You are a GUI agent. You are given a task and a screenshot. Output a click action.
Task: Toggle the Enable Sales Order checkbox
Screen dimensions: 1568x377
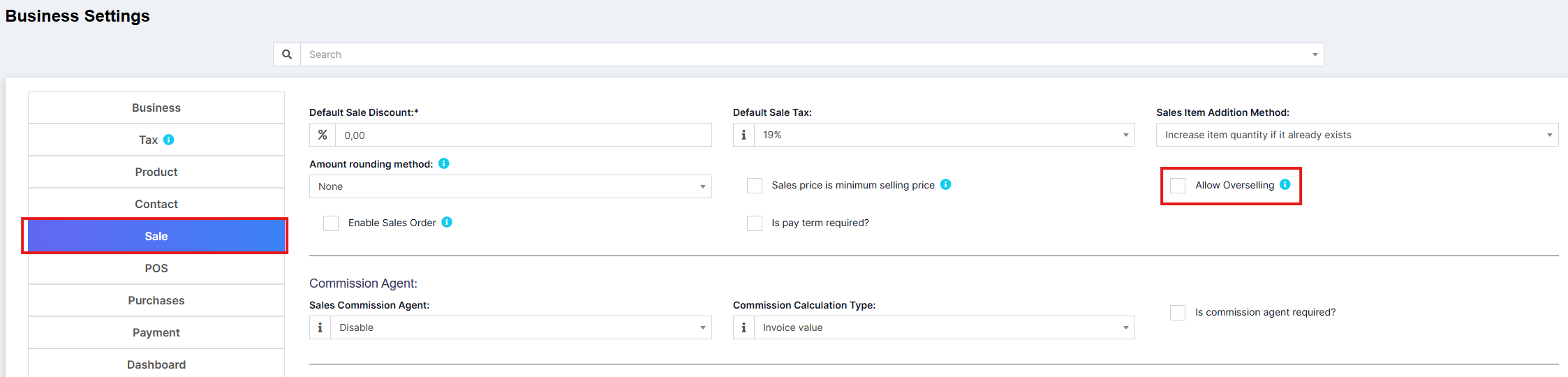point(331,223)
